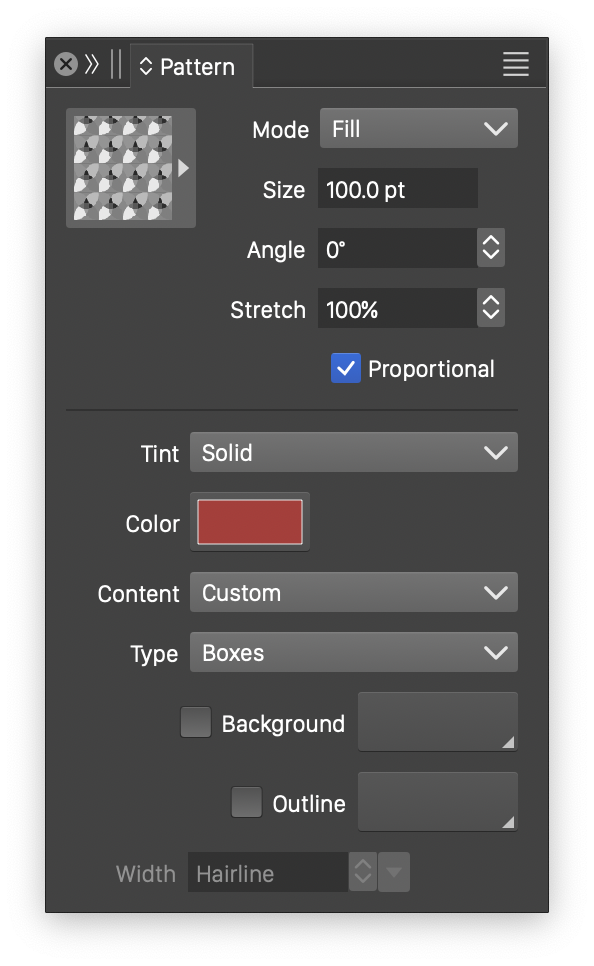Click the Background color well
The height and width of the screenshot is (966, 594).
pyautogui.click(x=437, y=721)
